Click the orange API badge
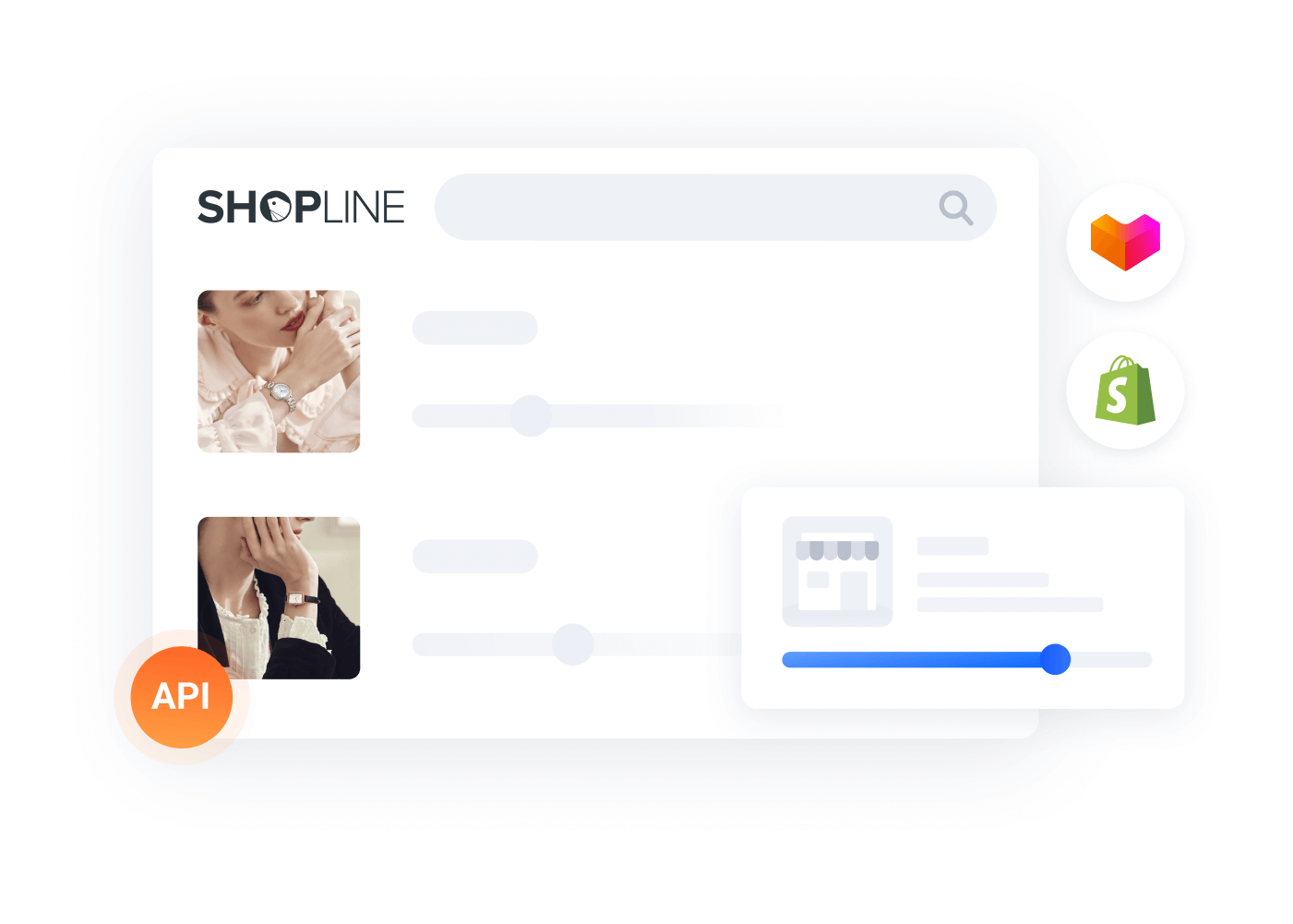 point(182,697)
